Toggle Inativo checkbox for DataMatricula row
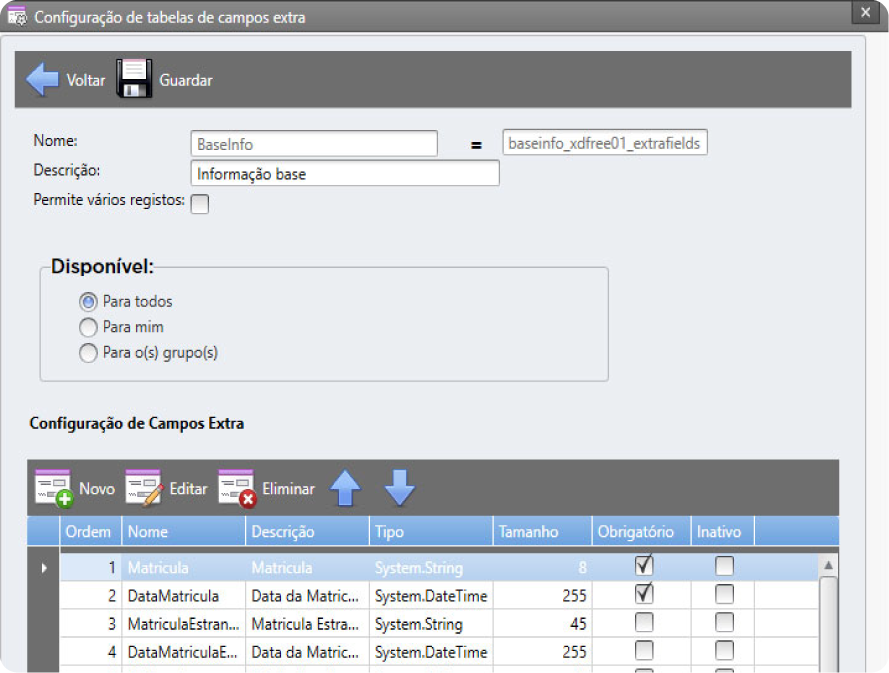Screen dimensions: 889x673 (x=724, y=595)
